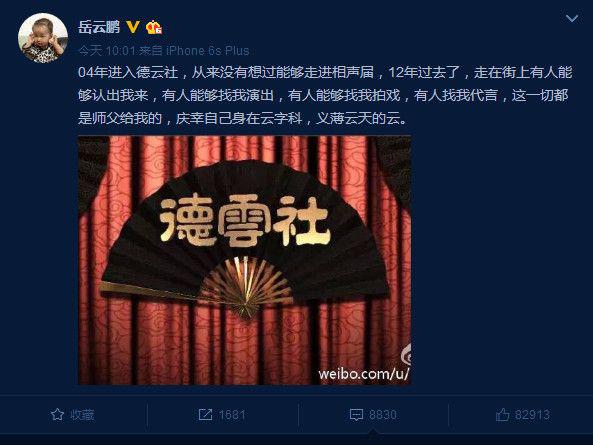The image size is (593, 445).
Task: Click the weibo.com/u/ watermark on image
Action: (364, 374)
